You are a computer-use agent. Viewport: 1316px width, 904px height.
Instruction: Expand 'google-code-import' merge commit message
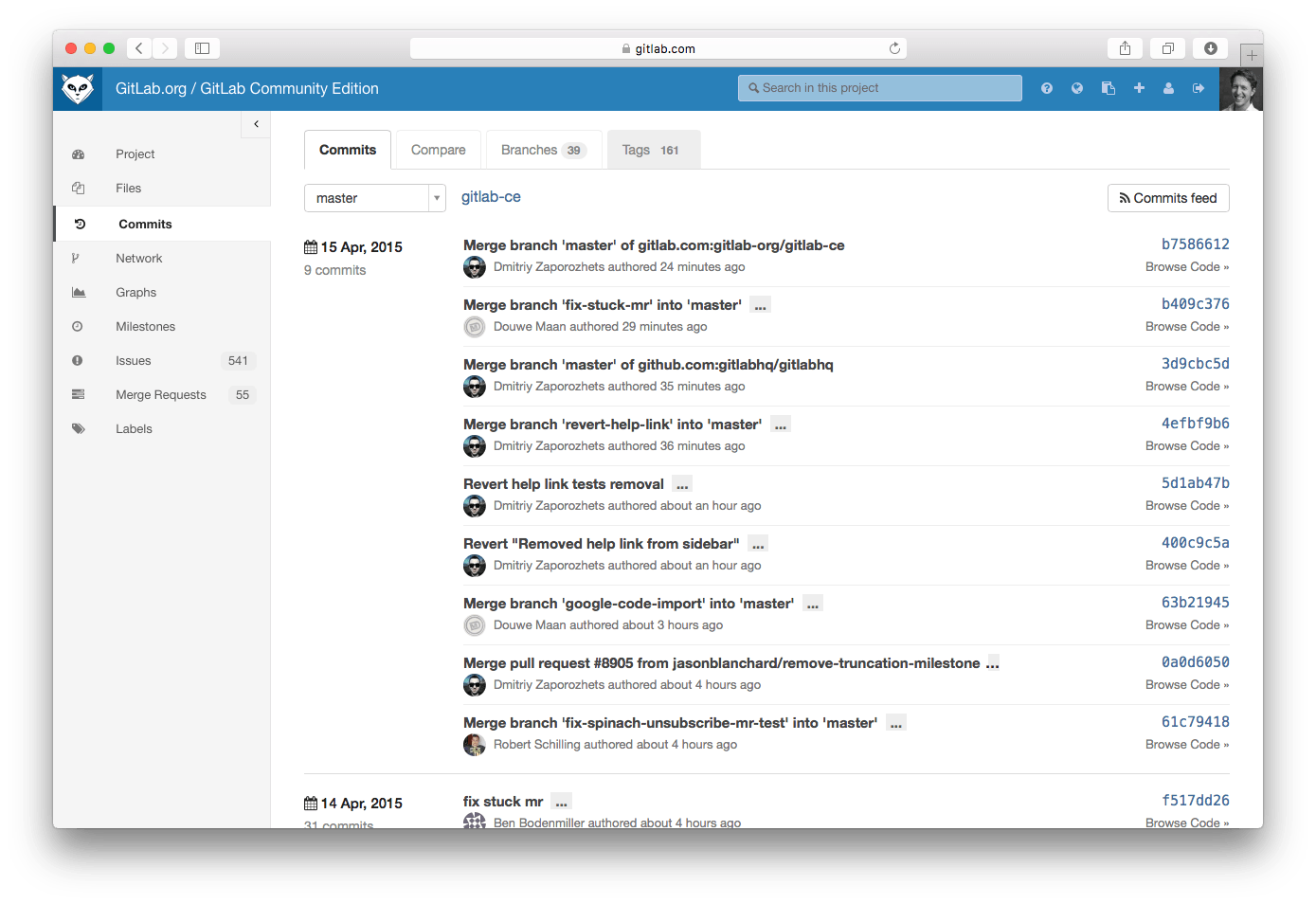click(x=813, y=604)
